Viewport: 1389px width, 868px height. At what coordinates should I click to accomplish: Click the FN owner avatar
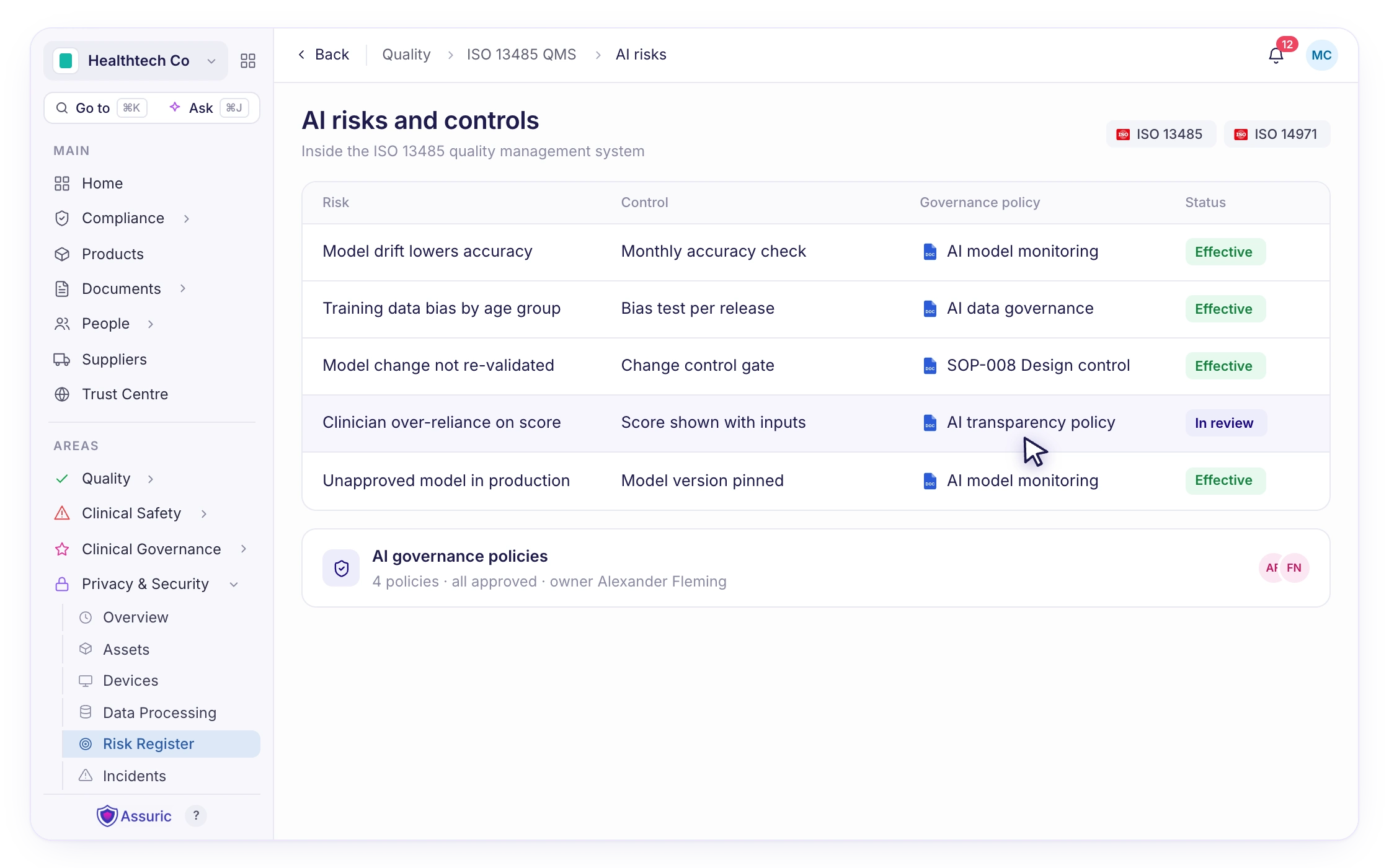click(1294, 568)
